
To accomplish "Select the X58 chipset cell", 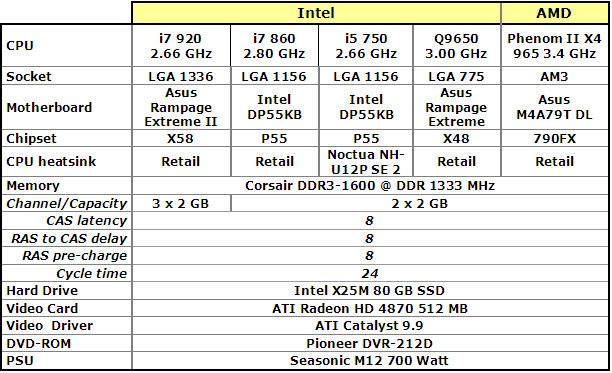I will click(181, 138).
